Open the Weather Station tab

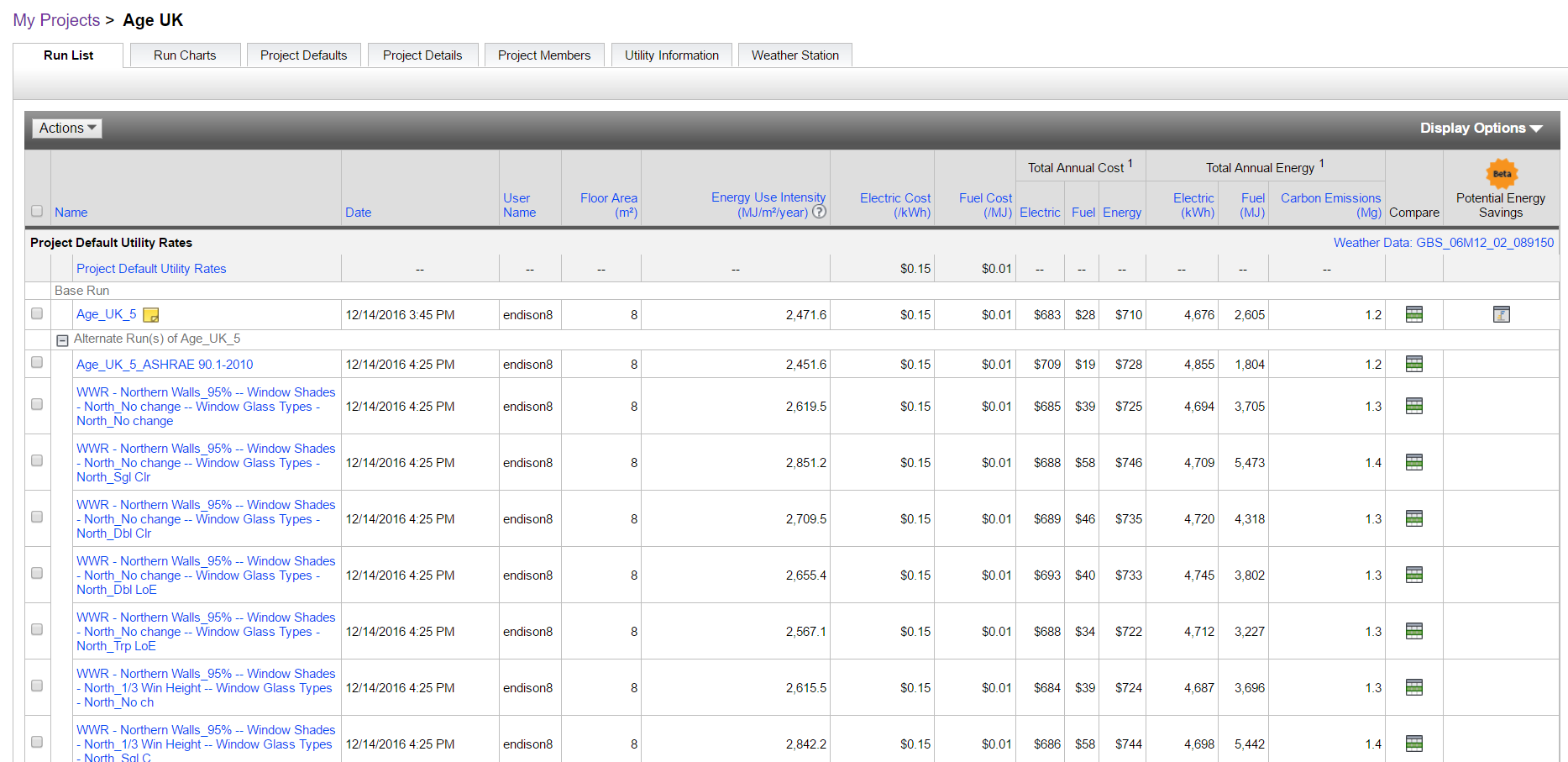coord(794,55)
